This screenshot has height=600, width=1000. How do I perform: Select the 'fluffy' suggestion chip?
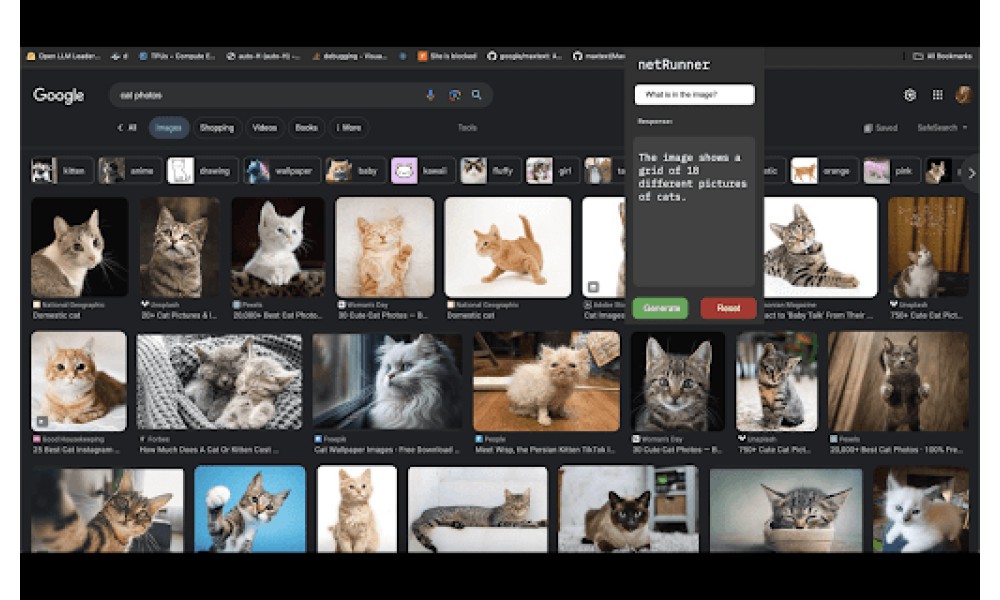click(490, 171)
